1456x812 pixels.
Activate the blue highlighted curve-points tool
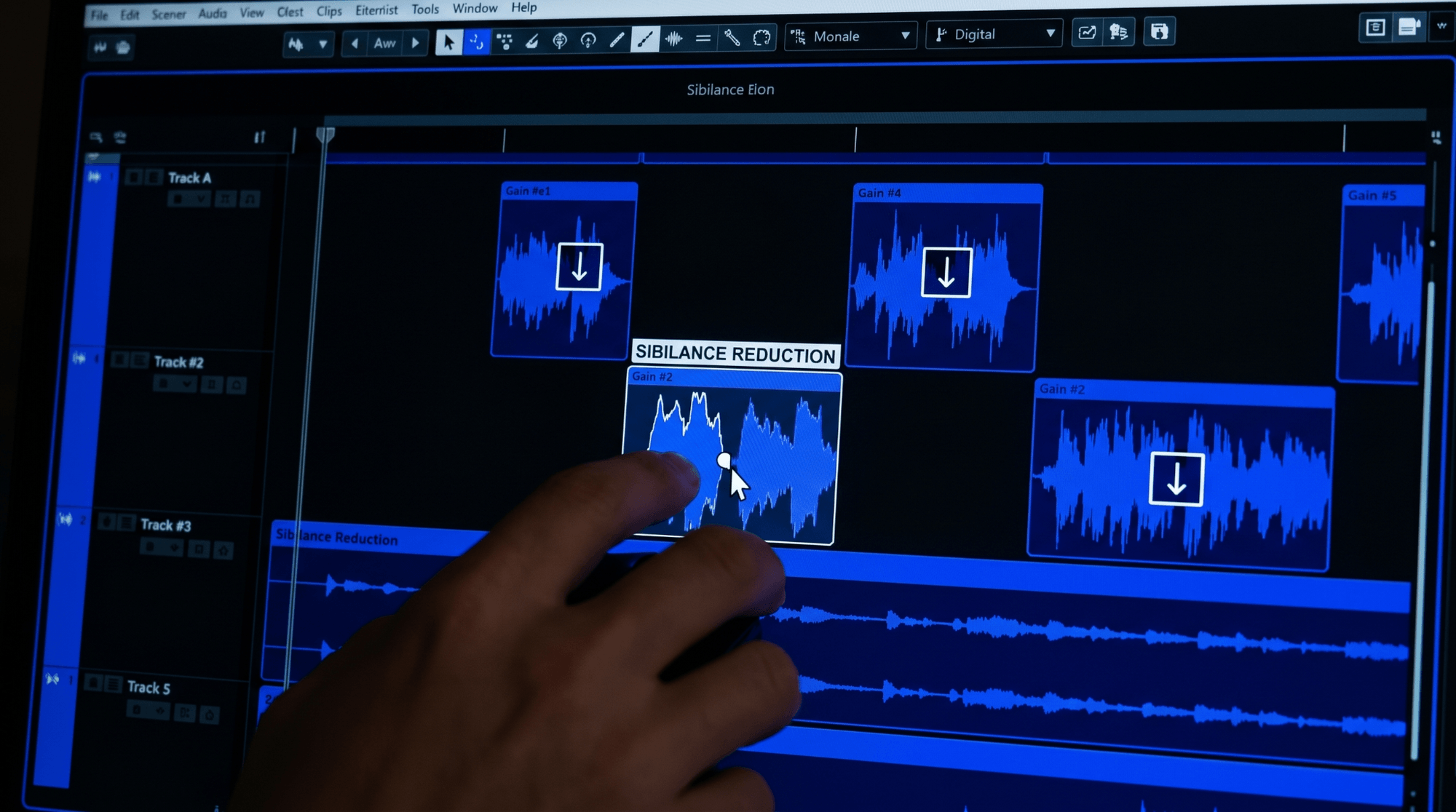click(476, 41)
